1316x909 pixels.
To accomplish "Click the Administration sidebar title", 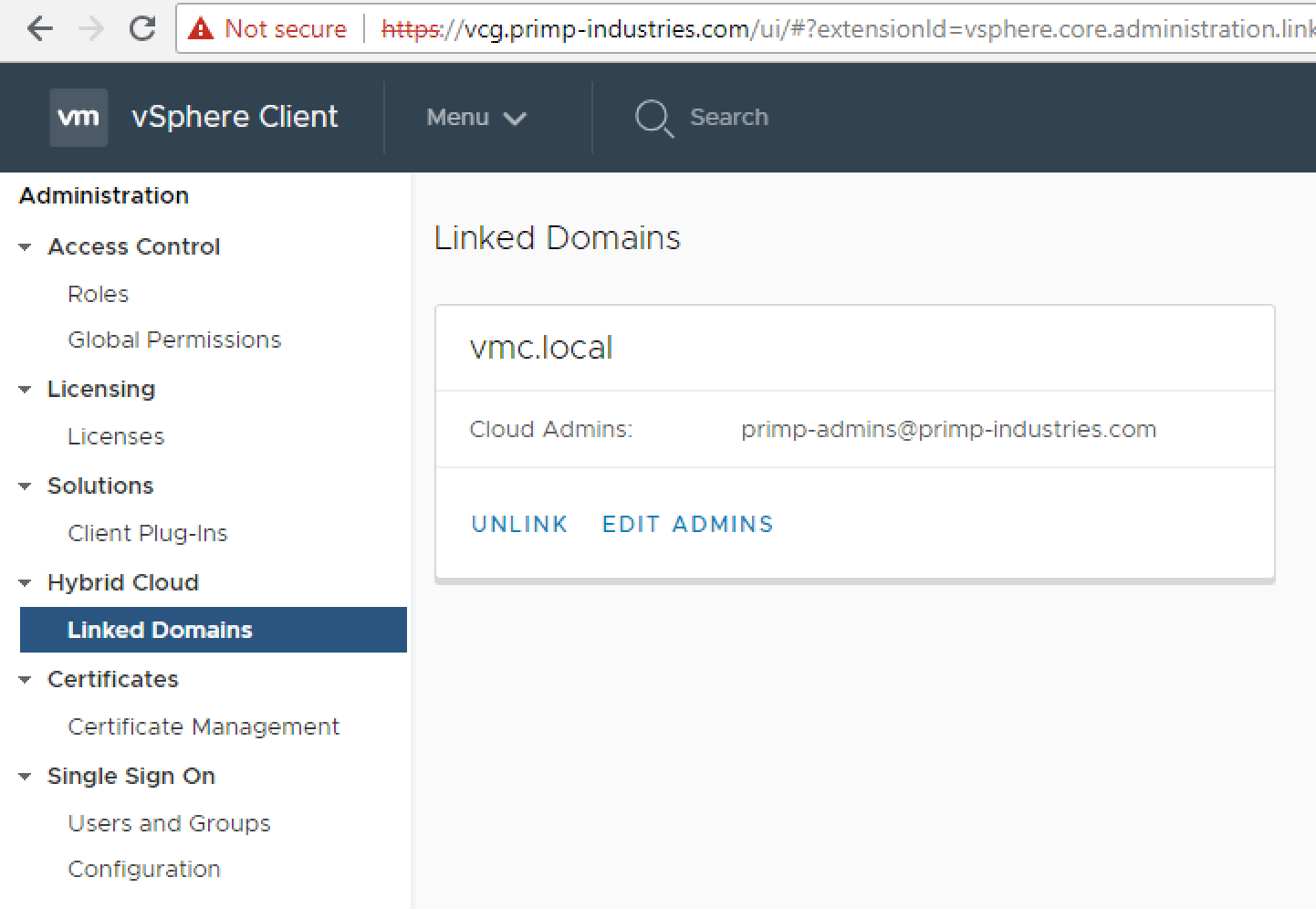I will pyautogui.click(x=104, y=195).
